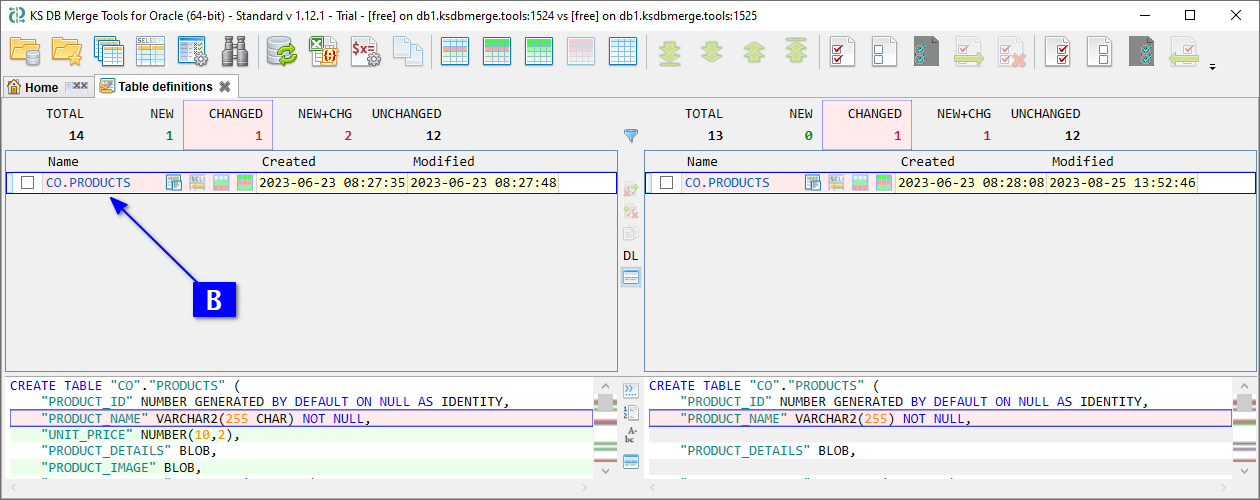
Task: Click the open database folder icon
Action: click(x=24, y=51)
